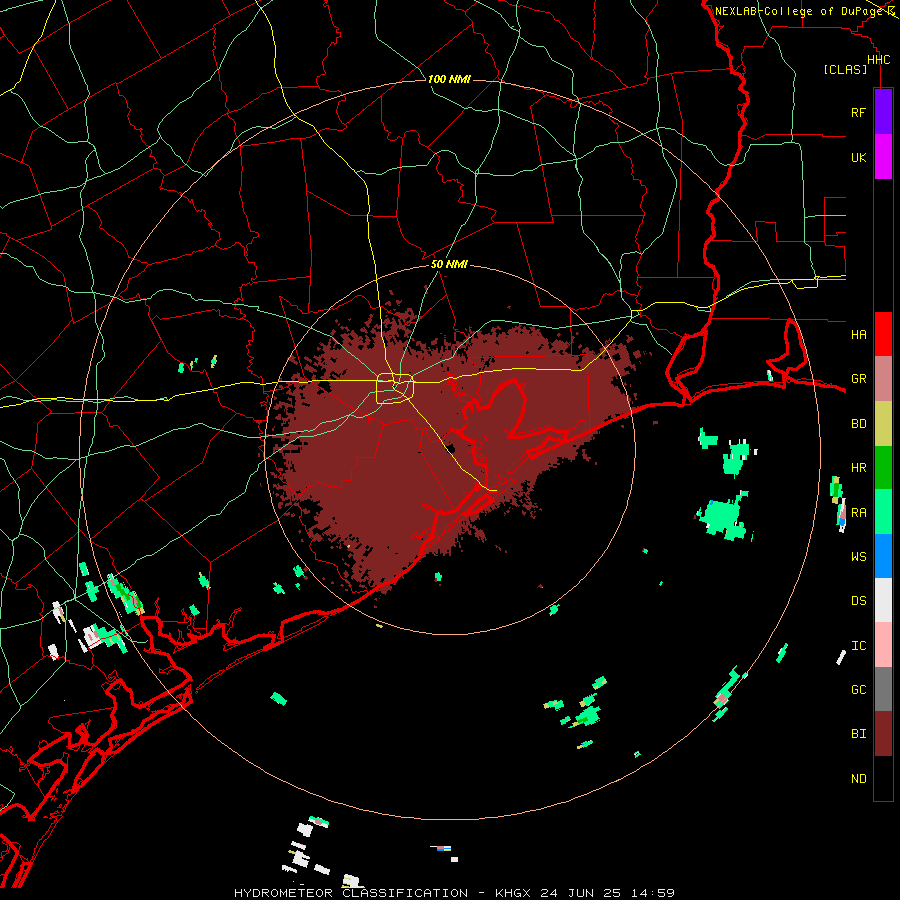This screenshot has width=900, height=900.
Task: Click the WS blue legend swatch
Action: coord(883,556)
